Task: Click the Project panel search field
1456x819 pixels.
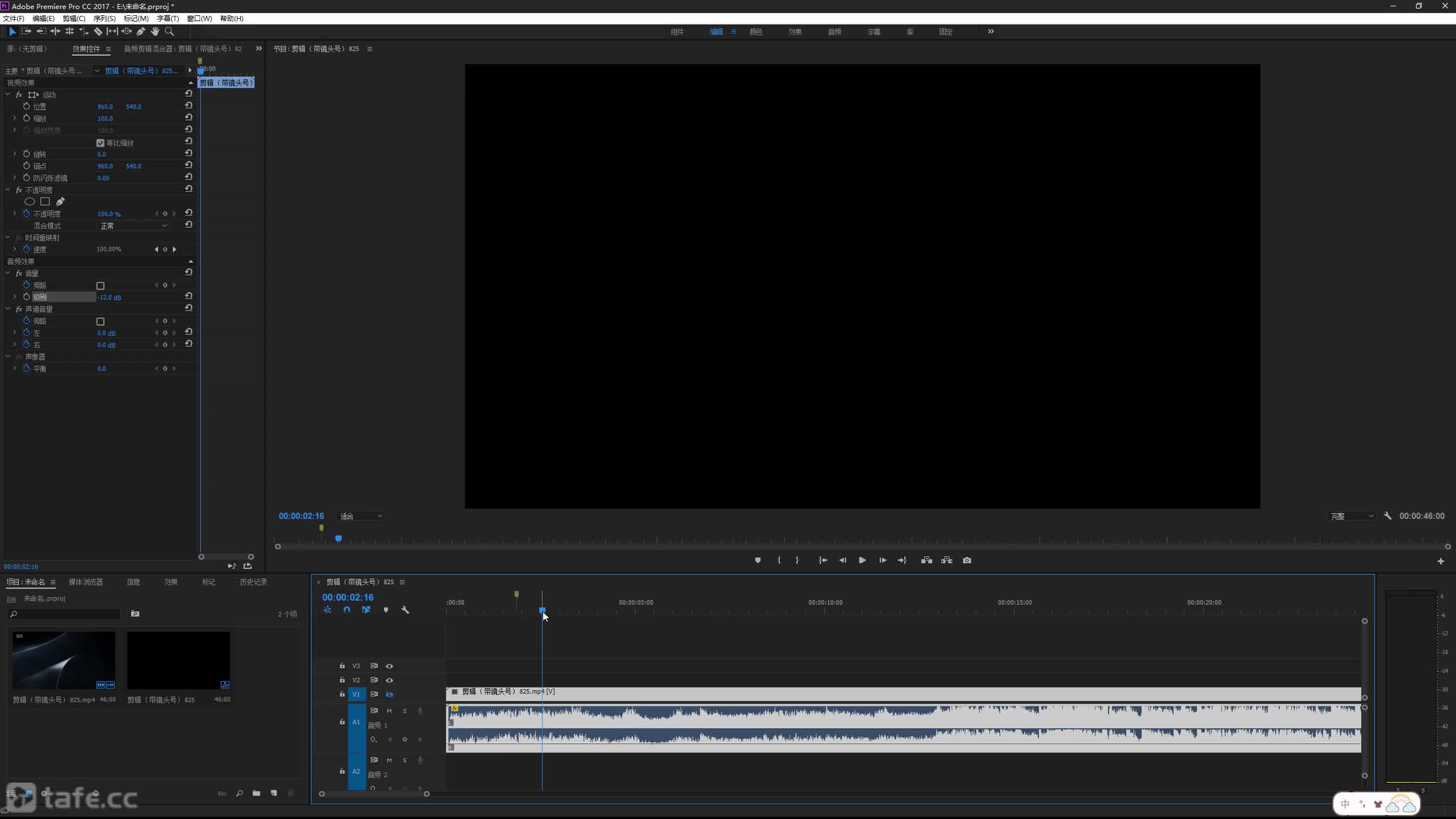Action: [x=64, y=614]
